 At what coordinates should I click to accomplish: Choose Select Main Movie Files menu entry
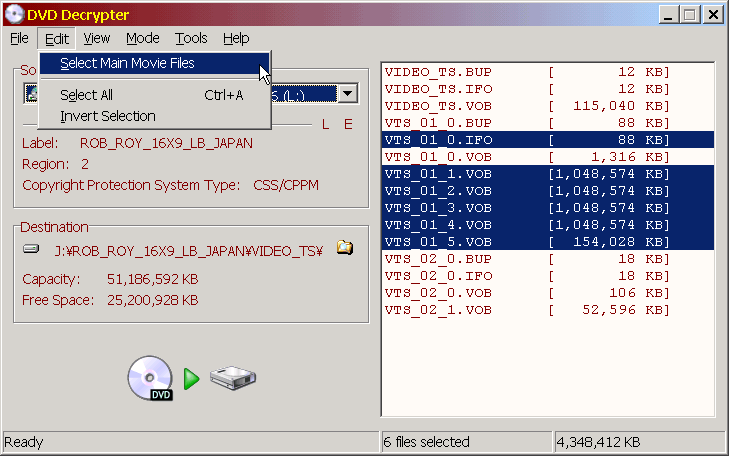(127, 63)
